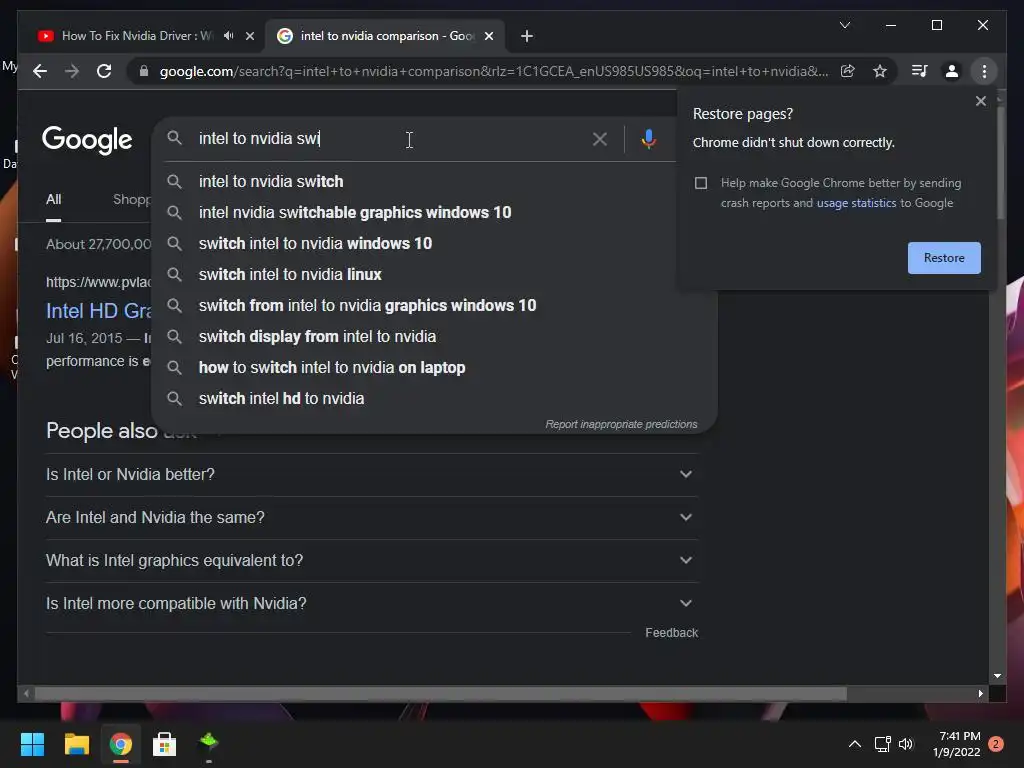Expand 'Are Intel and Nvidia the same?'
This screenshot has height=768, width=1024.
[x=372, y=517]
